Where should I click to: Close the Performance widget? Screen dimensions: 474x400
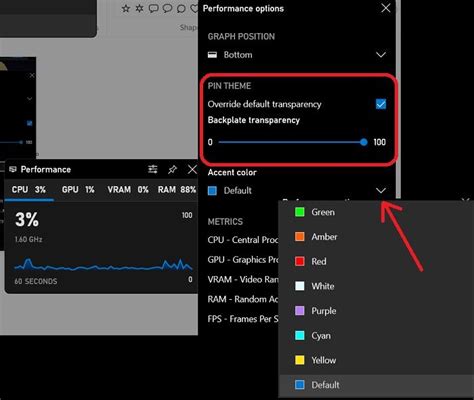[192, 169]
